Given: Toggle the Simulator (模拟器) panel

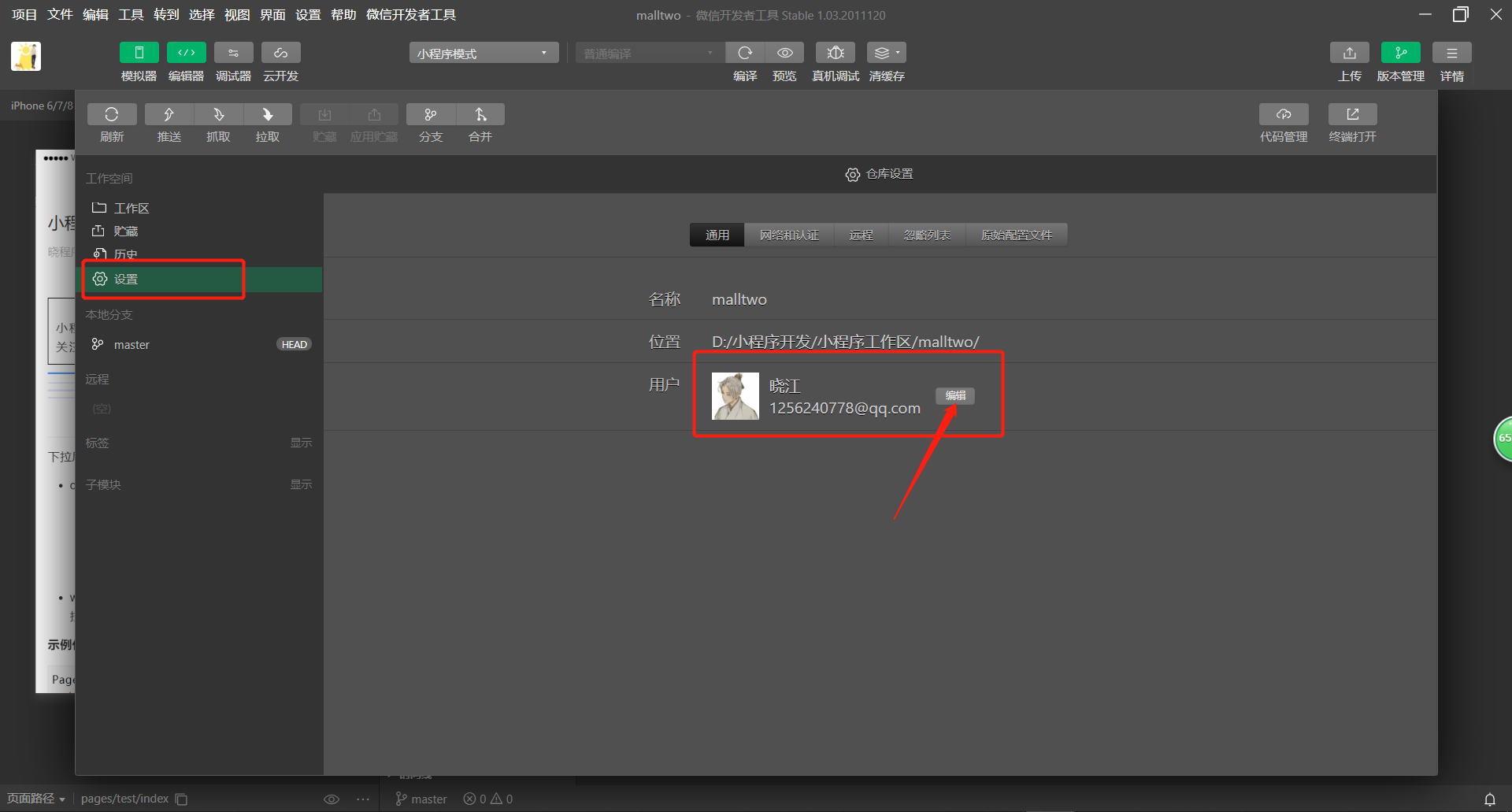Looking at the screenshot, I should click(139, 53).
